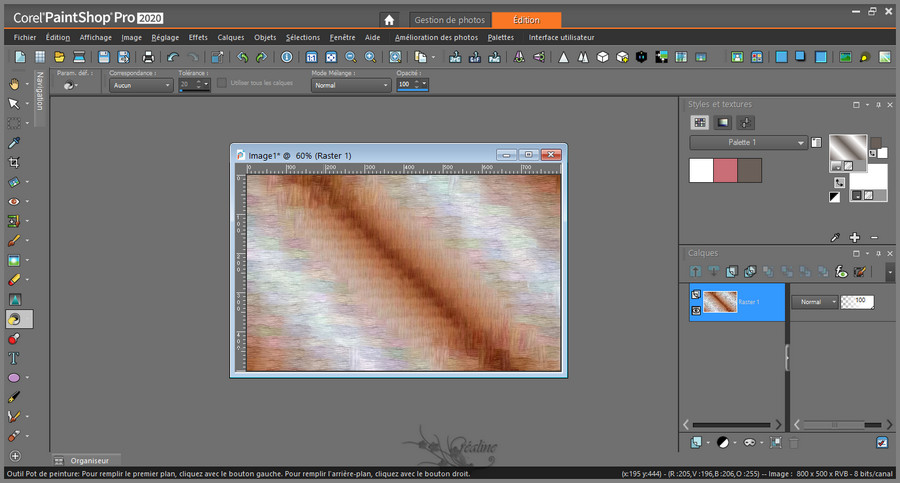Open the Effets menu
Viewport: 900px width, 483px height.
pos(198,37)
